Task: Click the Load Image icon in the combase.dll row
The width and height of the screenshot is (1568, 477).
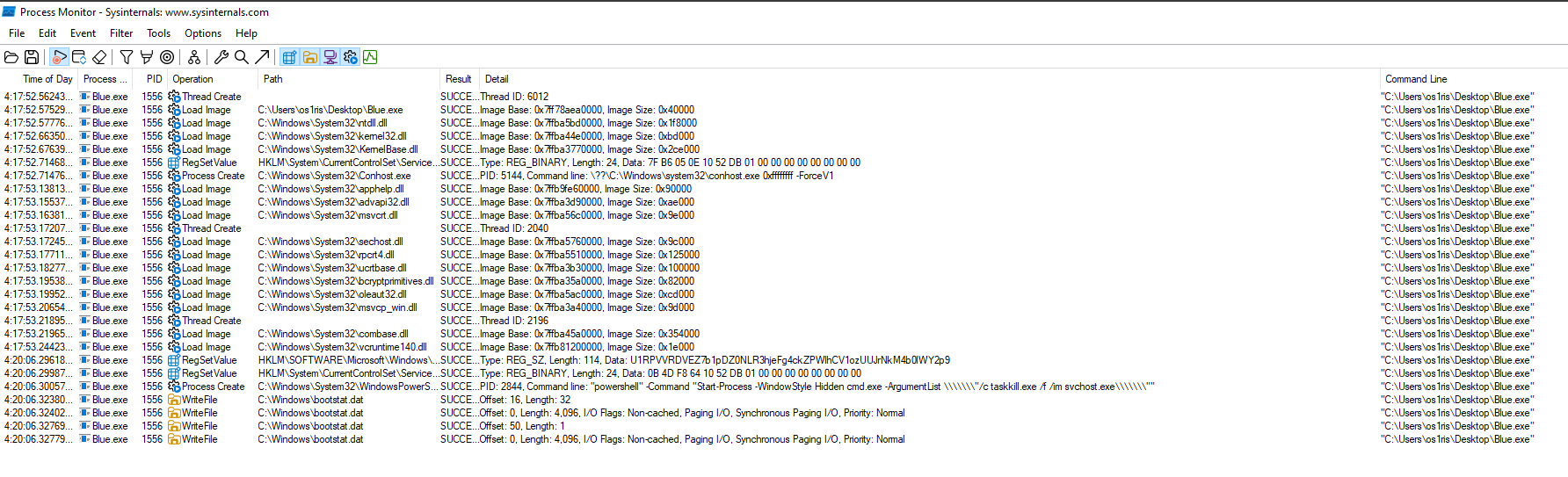Action: click(x=174, y=334)
